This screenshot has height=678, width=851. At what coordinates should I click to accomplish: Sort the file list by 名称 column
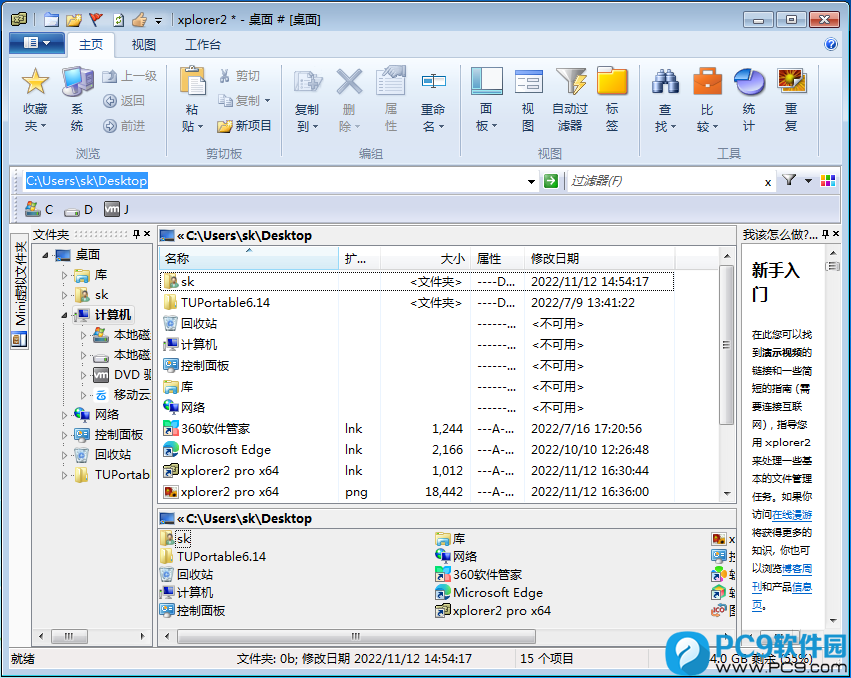pyautogui.click(x=249, y=258)
